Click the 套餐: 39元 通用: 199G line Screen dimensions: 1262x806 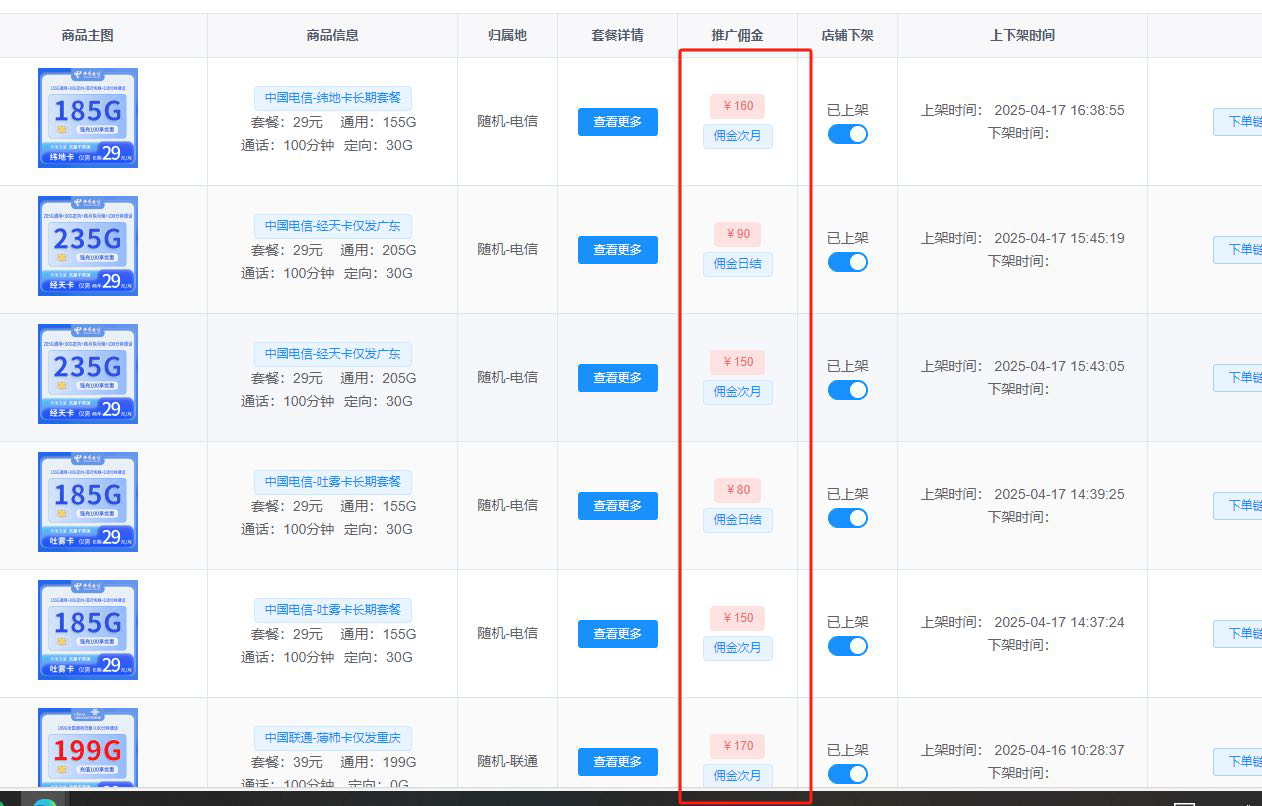[333, 763]
